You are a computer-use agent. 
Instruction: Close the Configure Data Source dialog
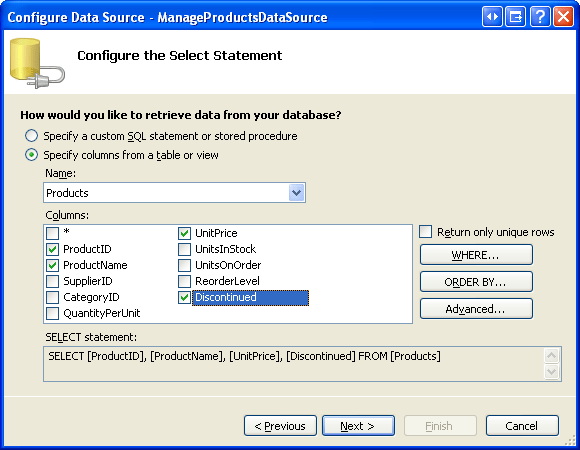[x=563, y=17]
